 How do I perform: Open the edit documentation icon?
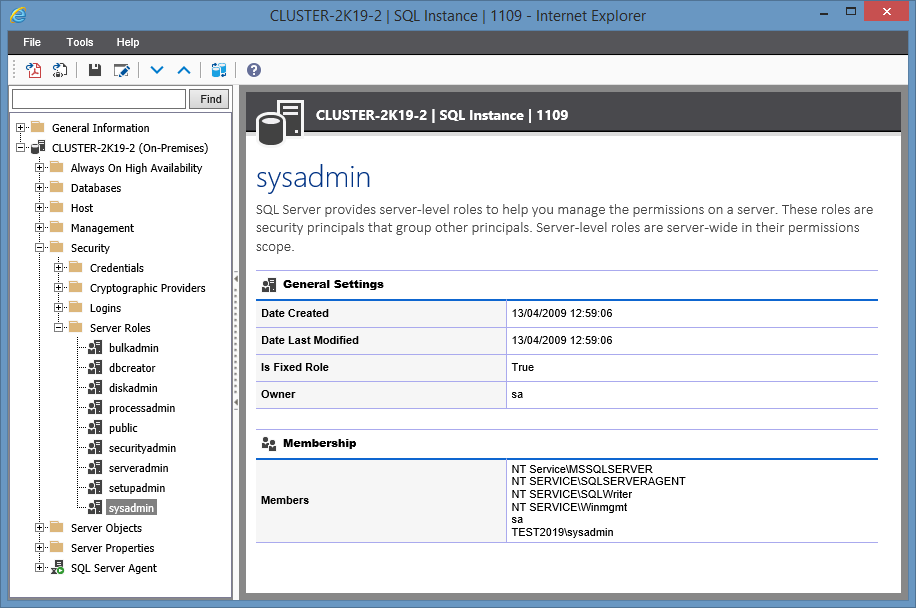point(120,70)
